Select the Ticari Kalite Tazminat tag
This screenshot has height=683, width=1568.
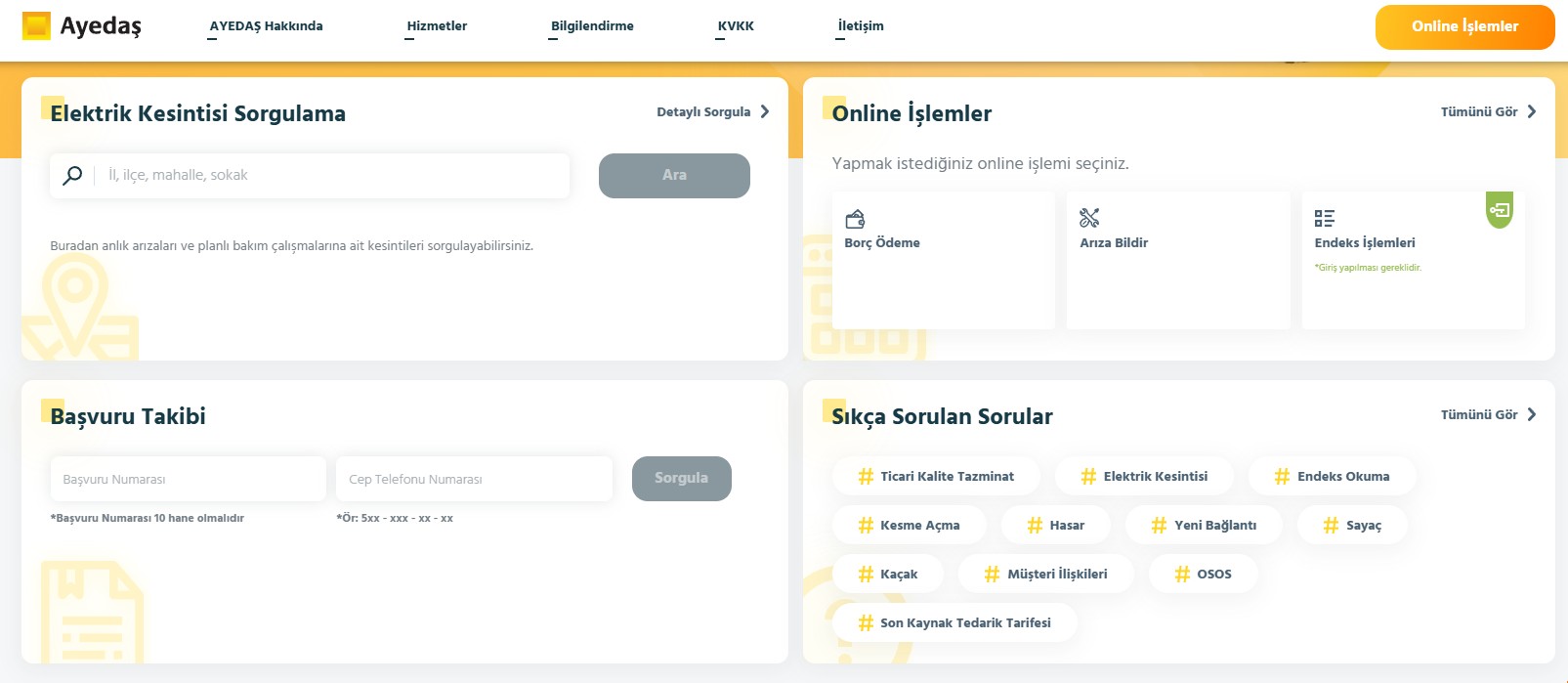coord(936,477)
